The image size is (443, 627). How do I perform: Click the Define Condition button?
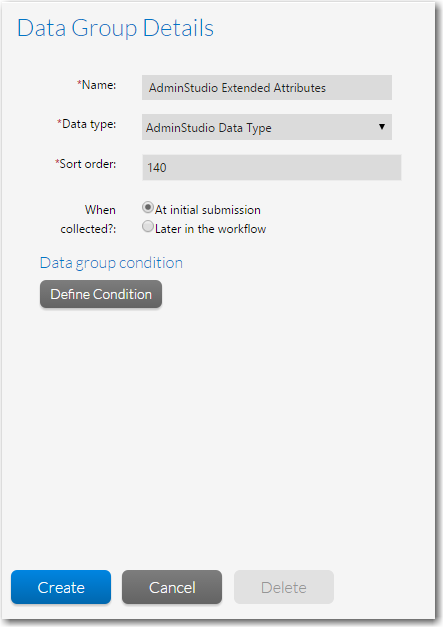pyautogui.click(x=101, y=294)
